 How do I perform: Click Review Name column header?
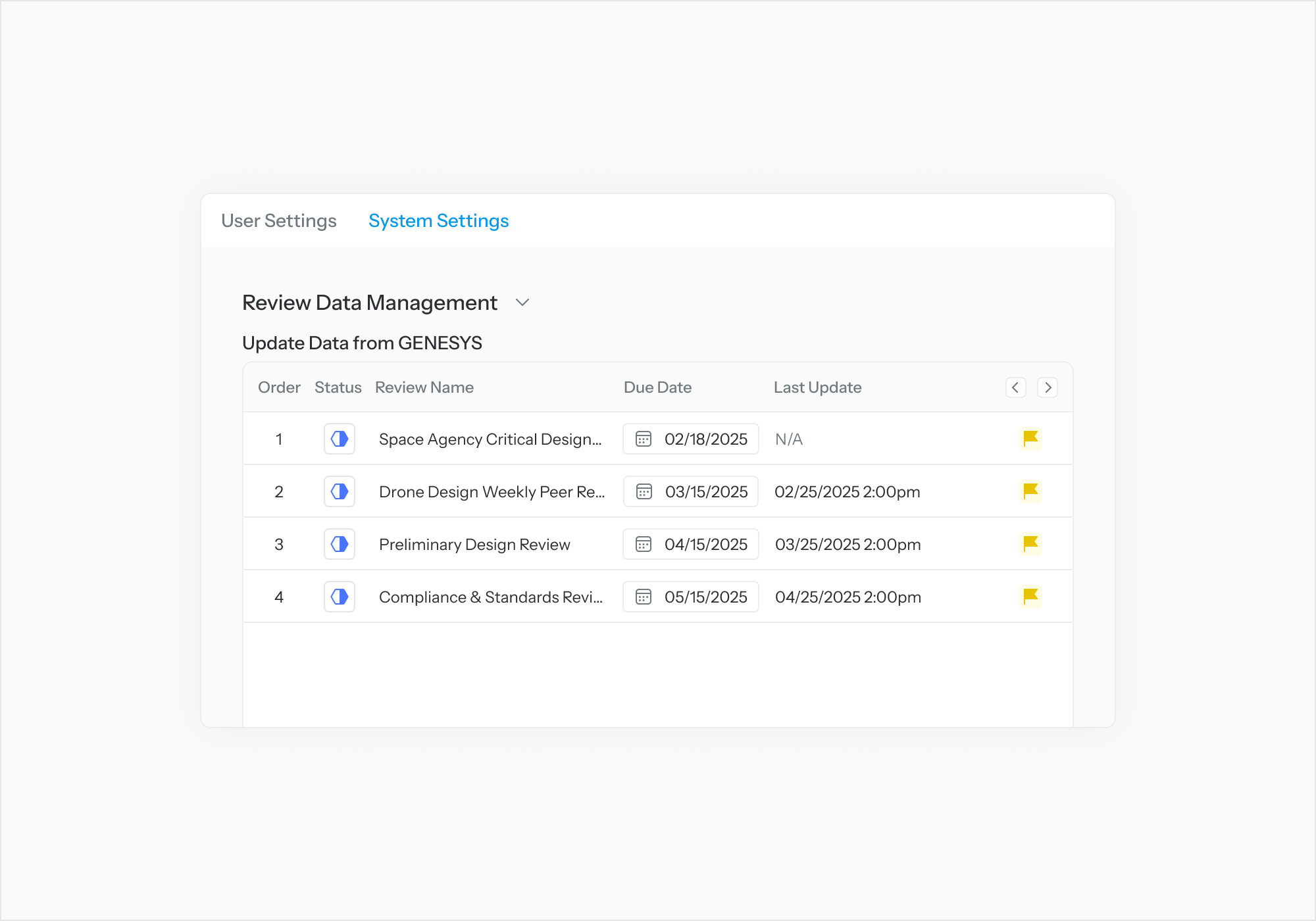[x=424, y=387]
